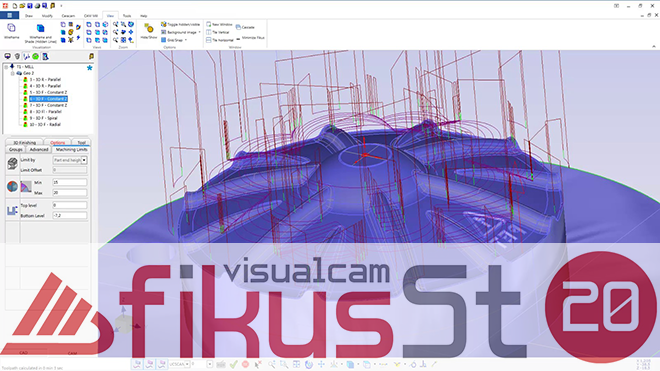Click the Bottom Level field
660x371 pixels.
pyautogui.click(x=69, y=215)
